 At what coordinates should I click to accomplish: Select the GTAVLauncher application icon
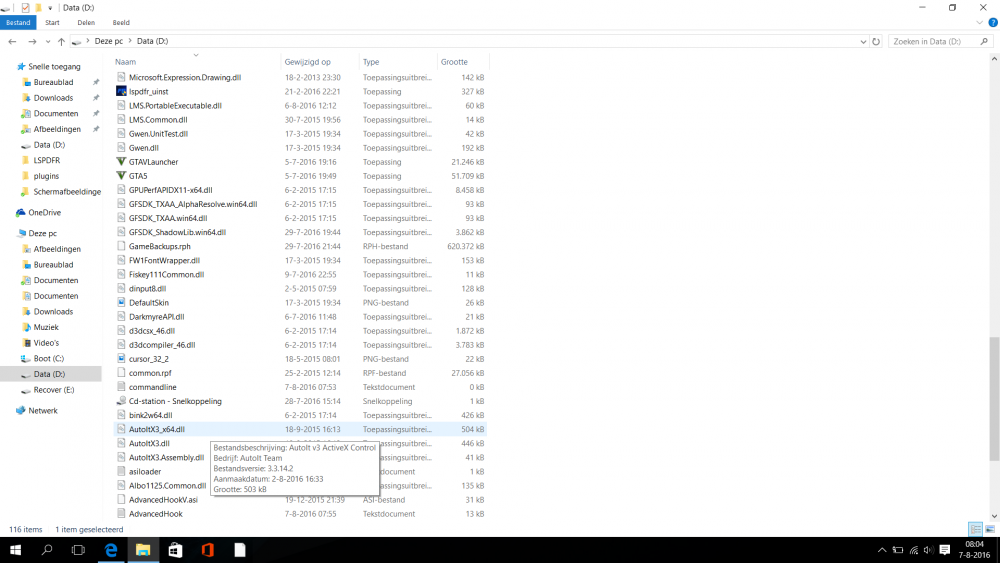(121, 162)
